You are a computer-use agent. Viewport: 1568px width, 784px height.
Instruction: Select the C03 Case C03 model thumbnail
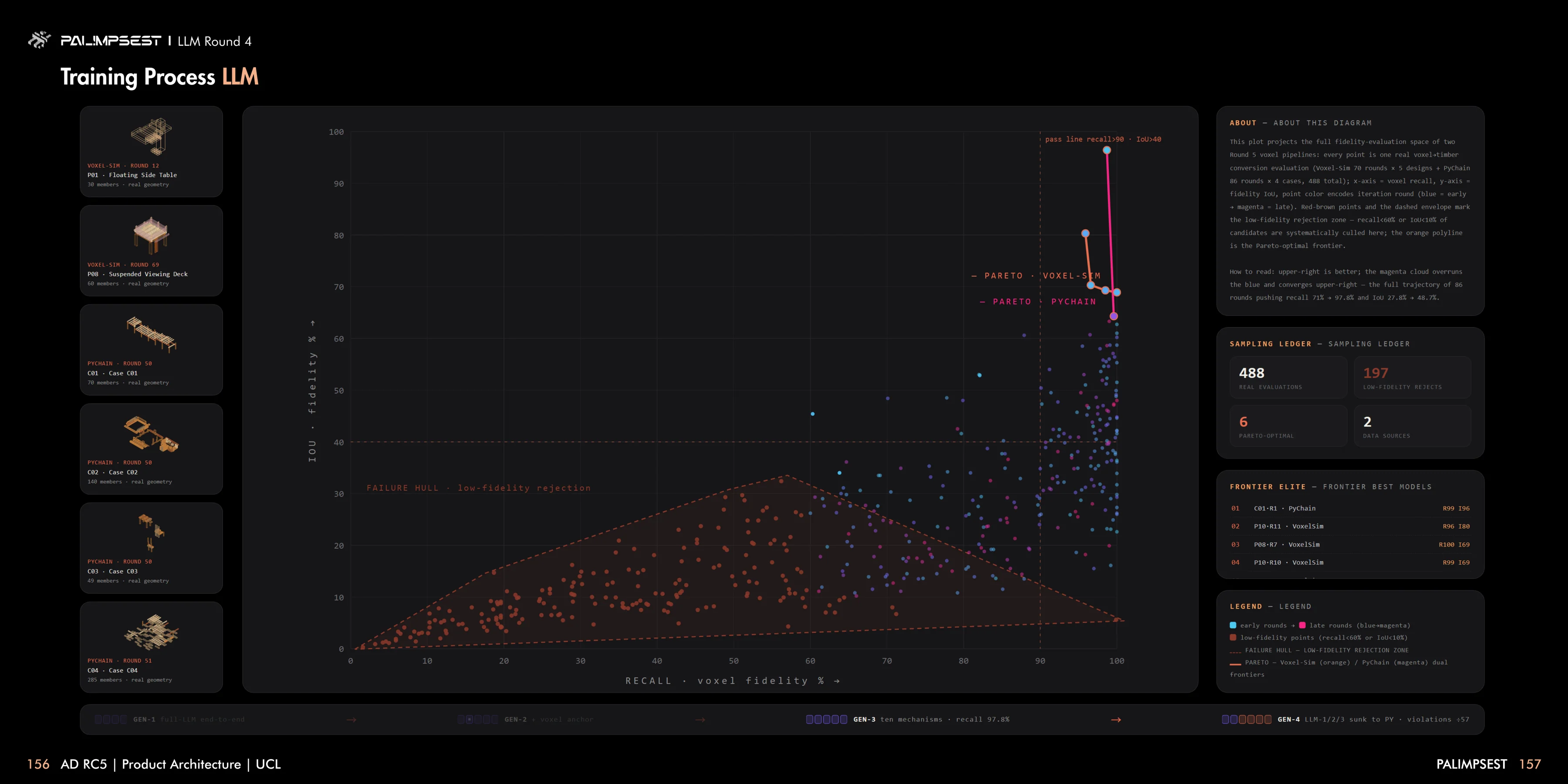[151, 533]
